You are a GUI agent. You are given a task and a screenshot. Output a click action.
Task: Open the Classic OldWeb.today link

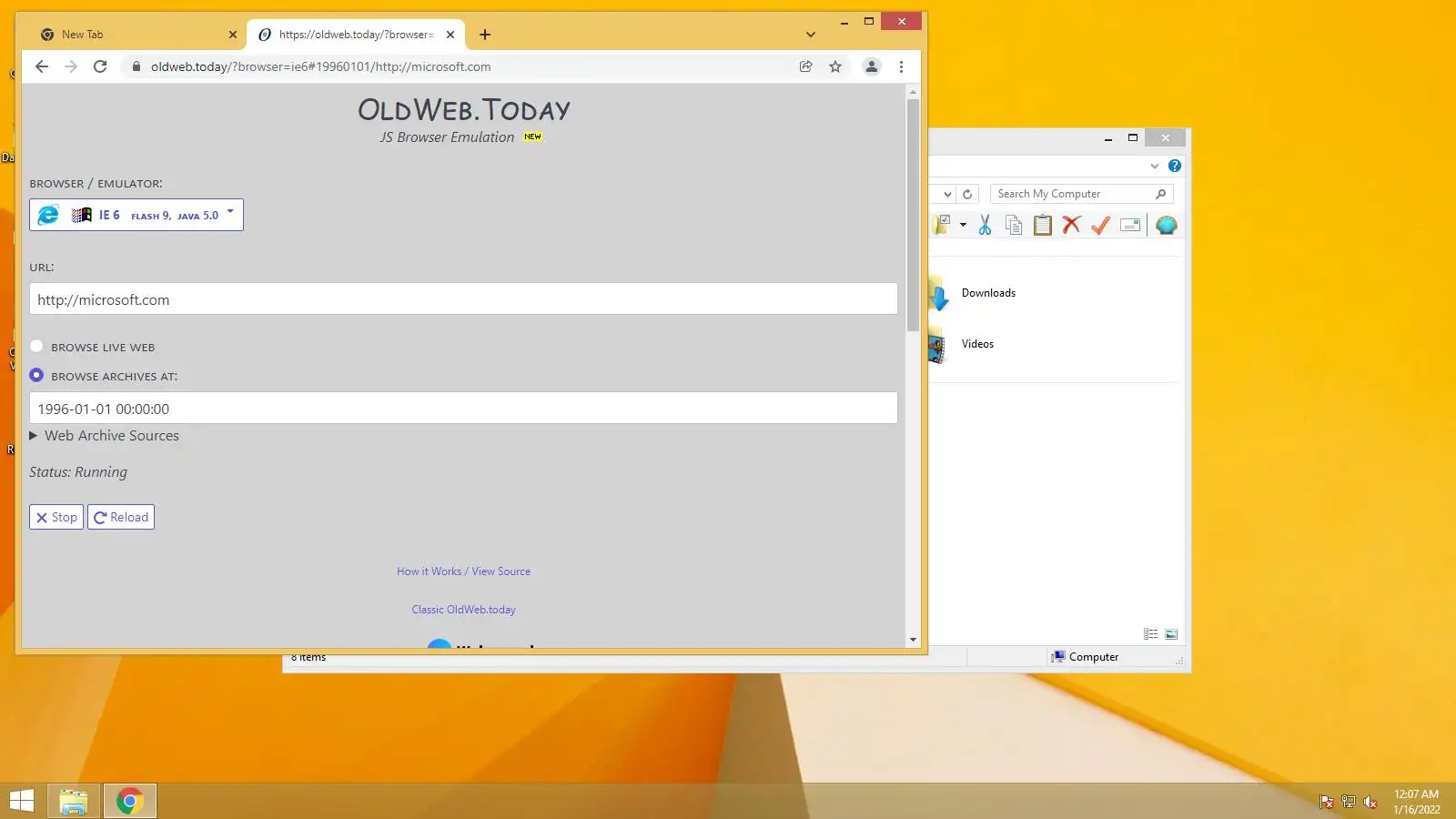tap(463, 610)
